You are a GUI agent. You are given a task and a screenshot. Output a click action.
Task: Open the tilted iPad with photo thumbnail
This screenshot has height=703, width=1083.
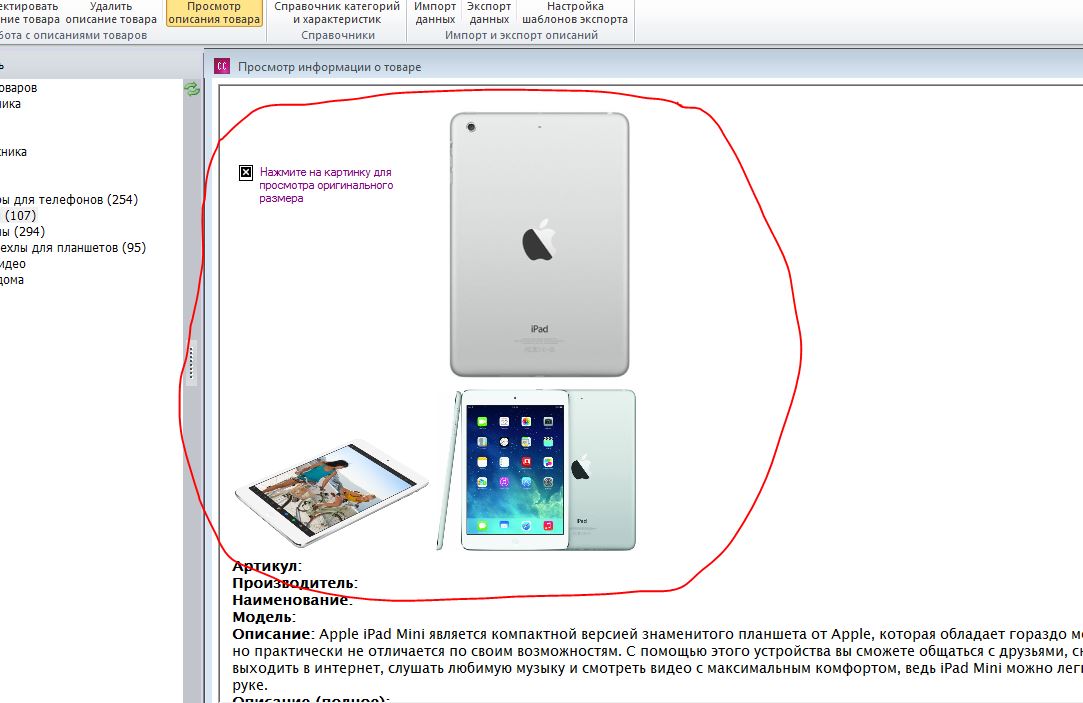(332, 493)
